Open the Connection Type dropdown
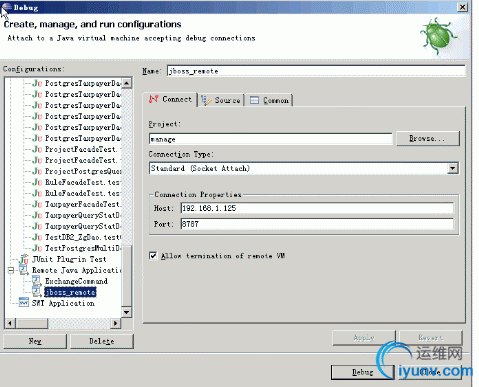 pyautogui.click(x=452, y=168)
